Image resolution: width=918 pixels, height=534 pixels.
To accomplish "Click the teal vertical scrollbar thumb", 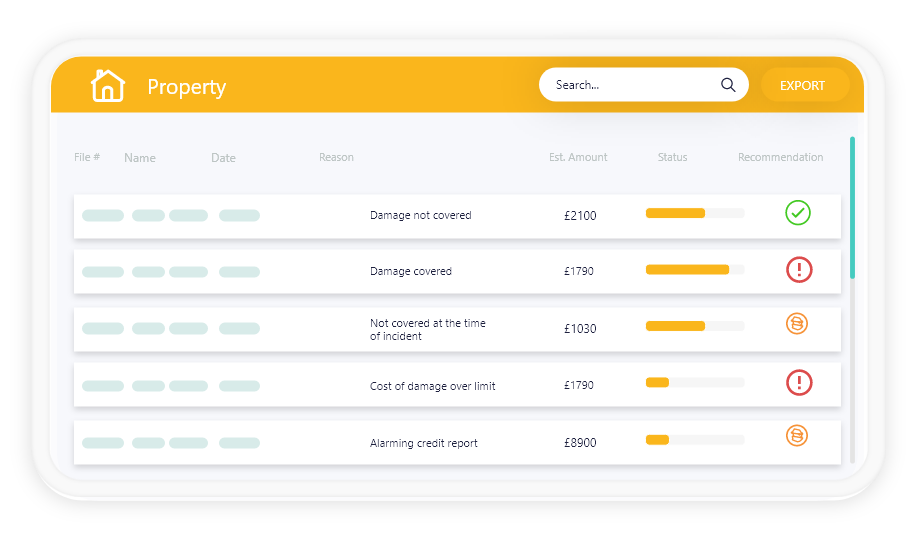I will [852, 207].
